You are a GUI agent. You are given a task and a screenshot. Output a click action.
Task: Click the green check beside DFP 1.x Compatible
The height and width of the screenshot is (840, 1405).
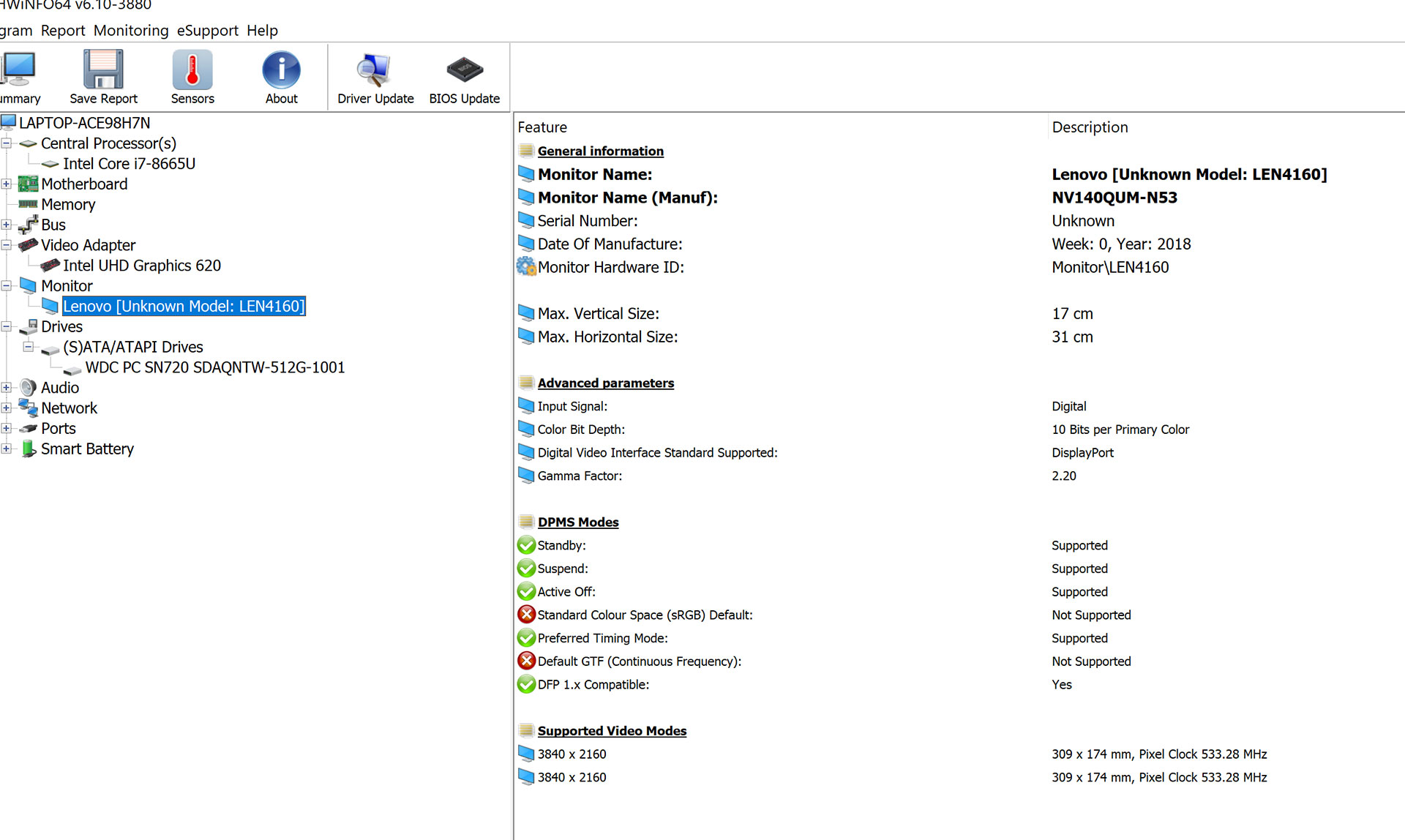click(x=526, y=684)
